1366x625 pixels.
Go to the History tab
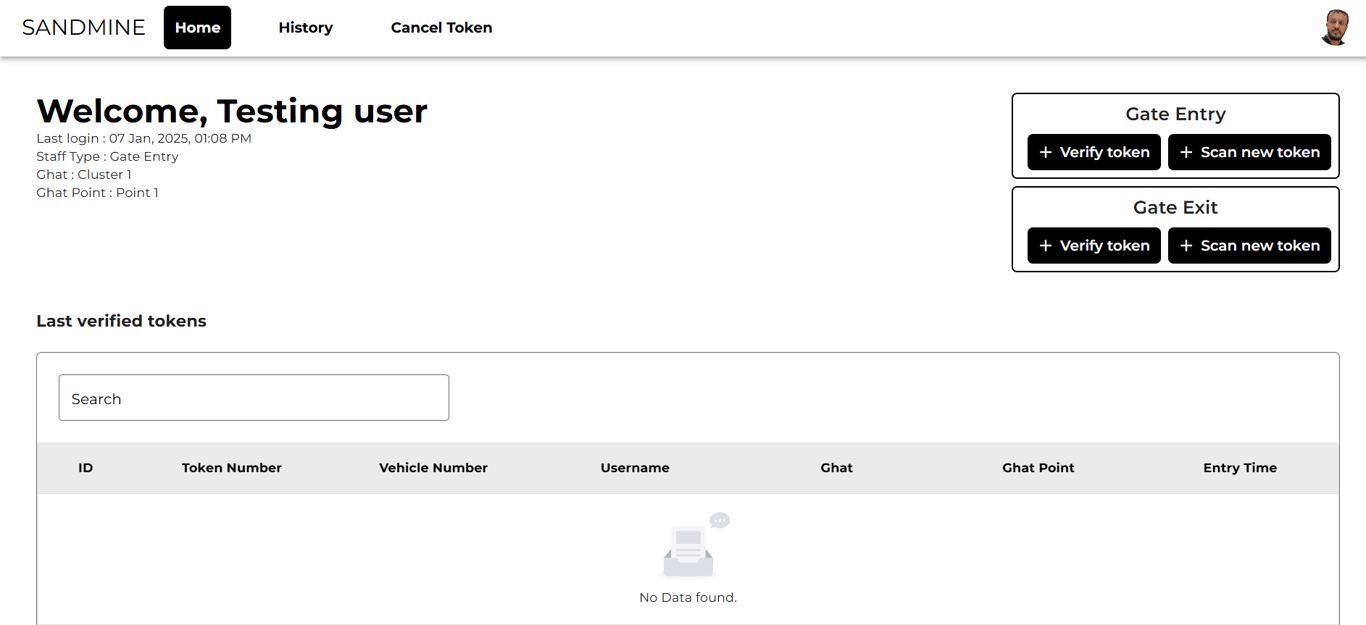[305, 28]
